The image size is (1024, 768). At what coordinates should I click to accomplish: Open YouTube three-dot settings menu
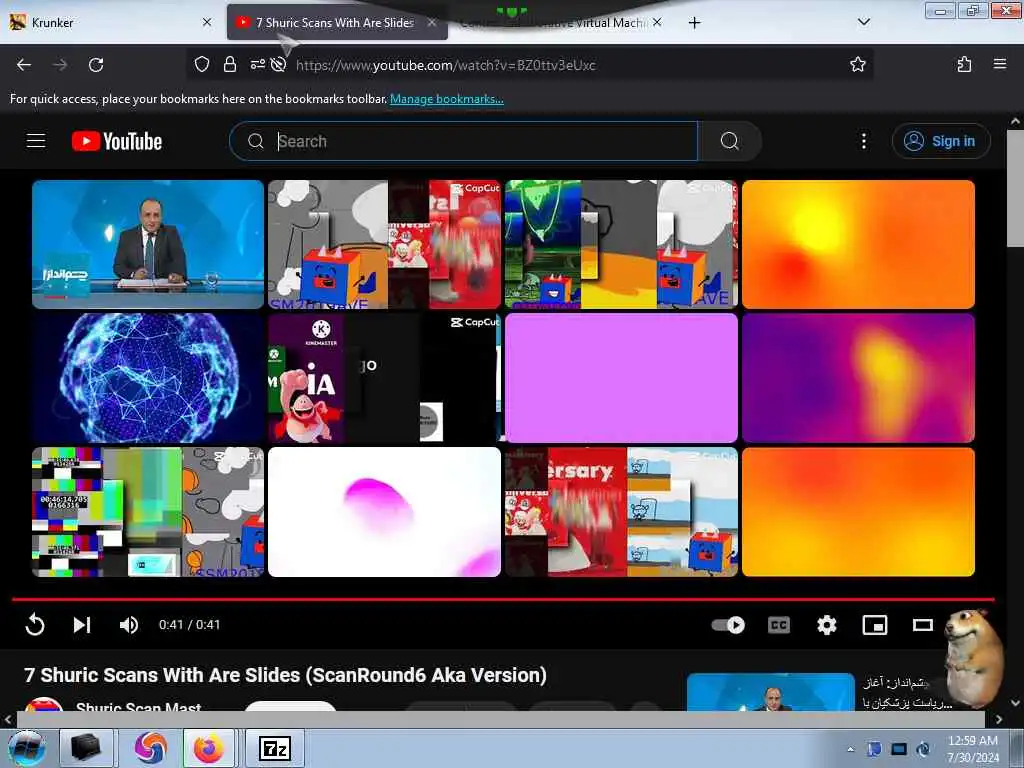pyautogui.click(x=863, y=141)
